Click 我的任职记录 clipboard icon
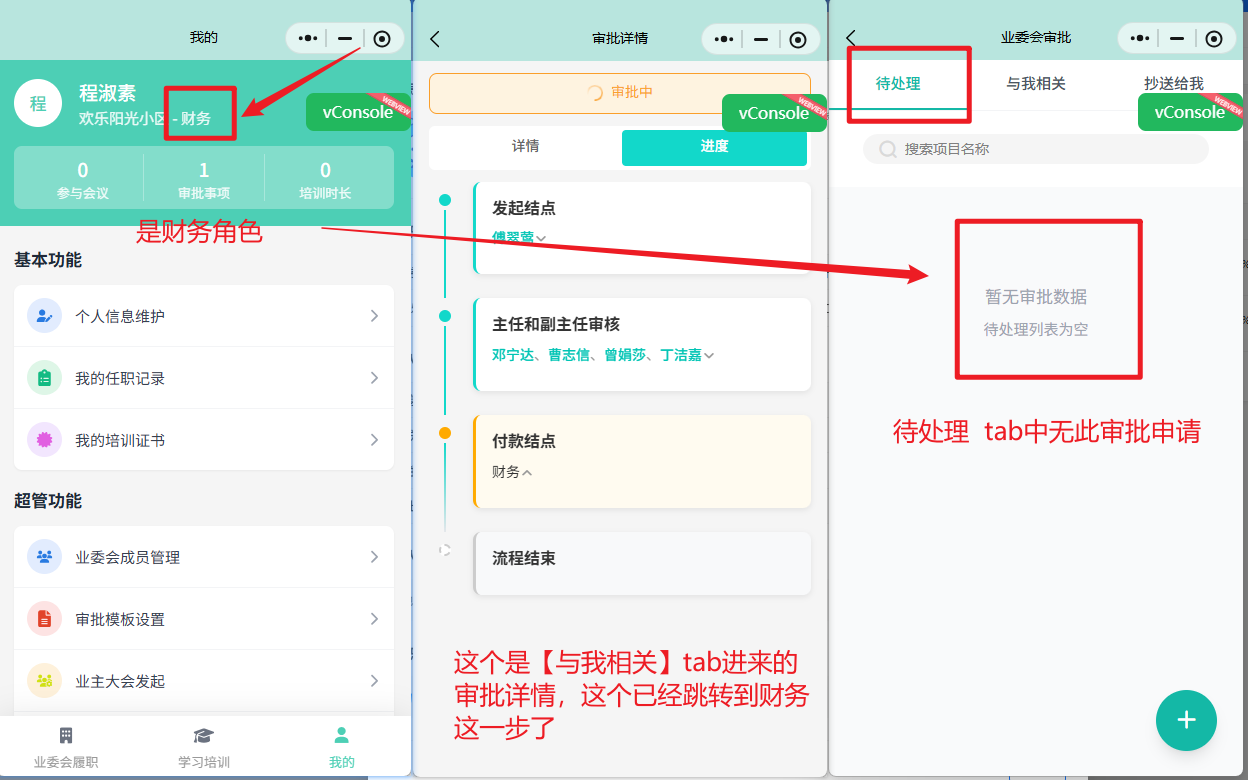1248x780 pixels. click(44, 378)
